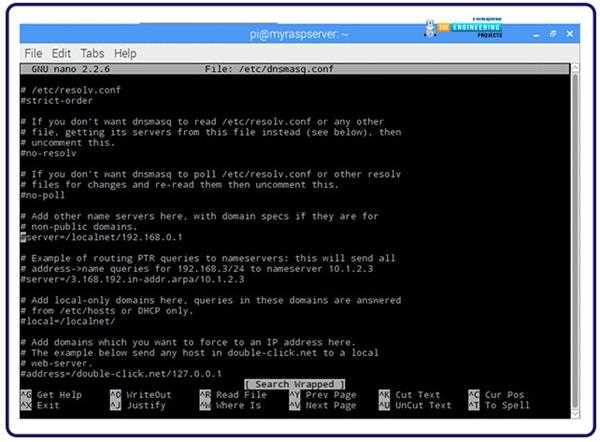Click the '#strict-order' line
The image size is (600, 442).
point(57,101)
